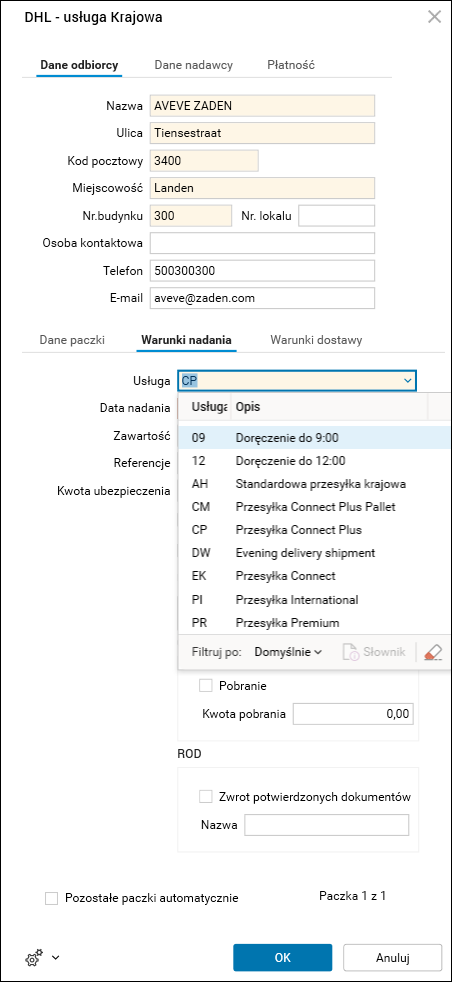Select service 09 Doręczenie do 9:00
The height and width of the screenshot is (982, 452).
314,438
